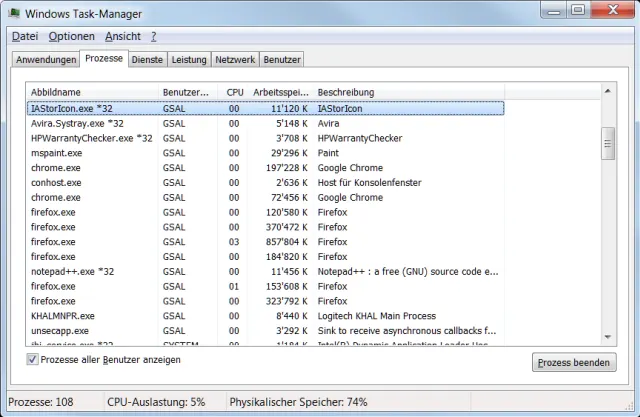Image resolution: width=640 pixels, height=417 pixels.
Task: Select the KHALMNPR.exe process row
Action: point(62,315)
